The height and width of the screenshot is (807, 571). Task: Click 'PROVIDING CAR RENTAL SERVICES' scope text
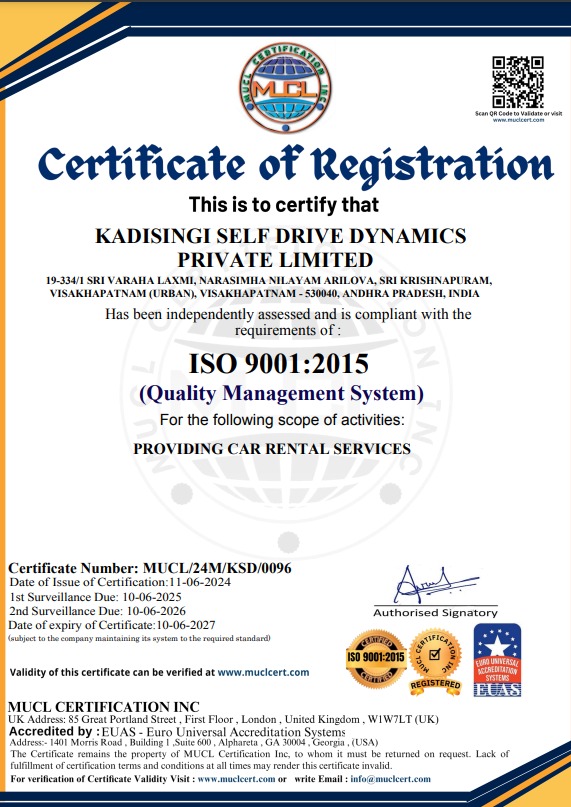[272, 449]
